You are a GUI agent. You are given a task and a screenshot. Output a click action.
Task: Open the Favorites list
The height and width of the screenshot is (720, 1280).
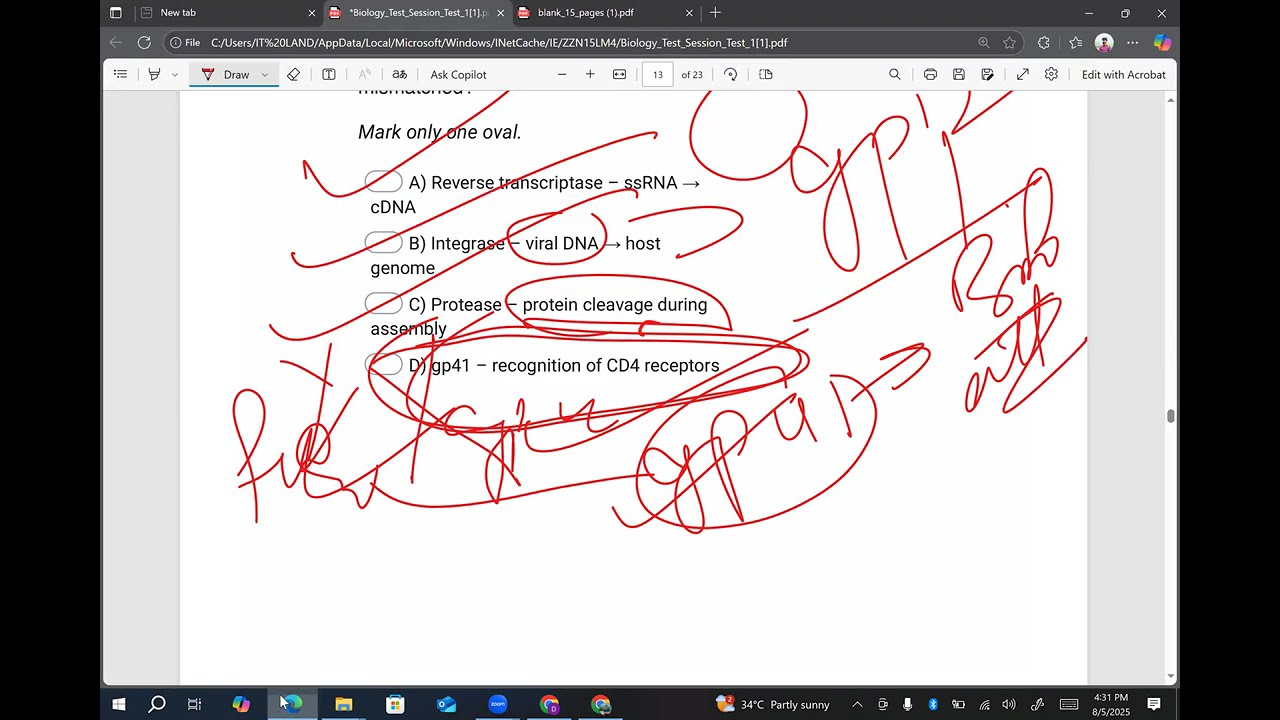(1076, 43)
